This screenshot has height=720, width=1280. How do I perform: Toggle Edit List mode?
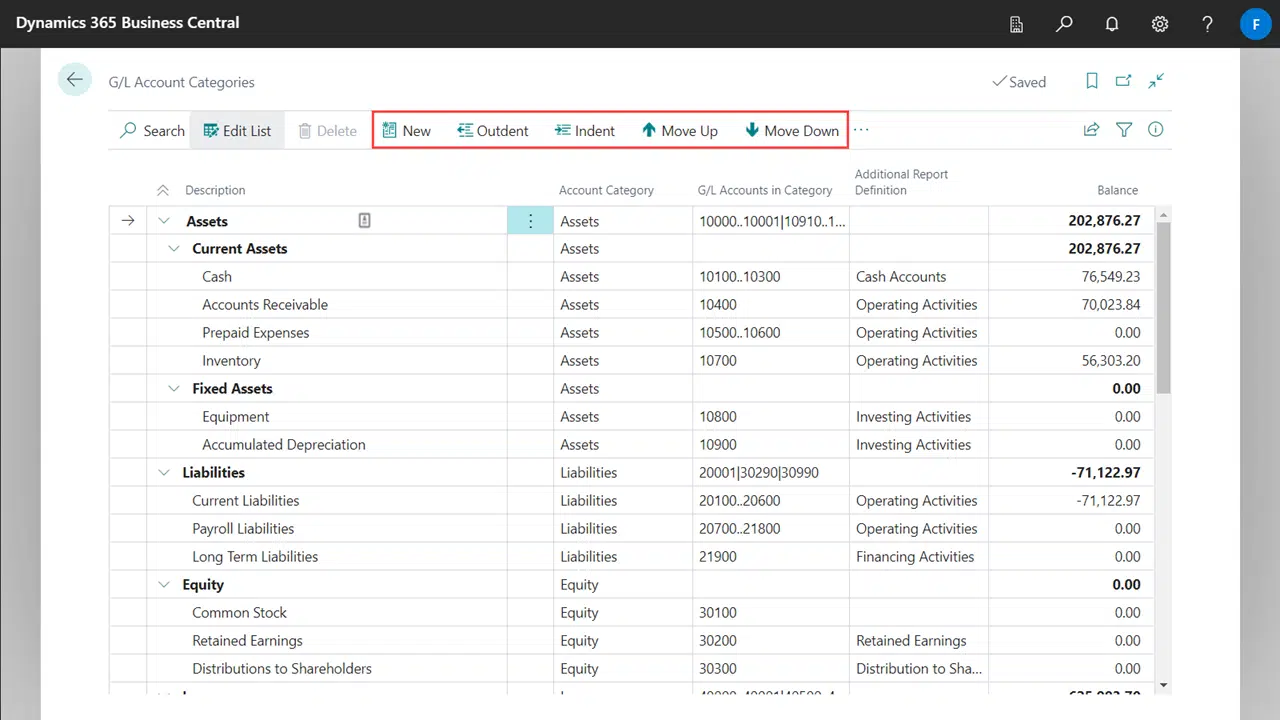[237, 131]
